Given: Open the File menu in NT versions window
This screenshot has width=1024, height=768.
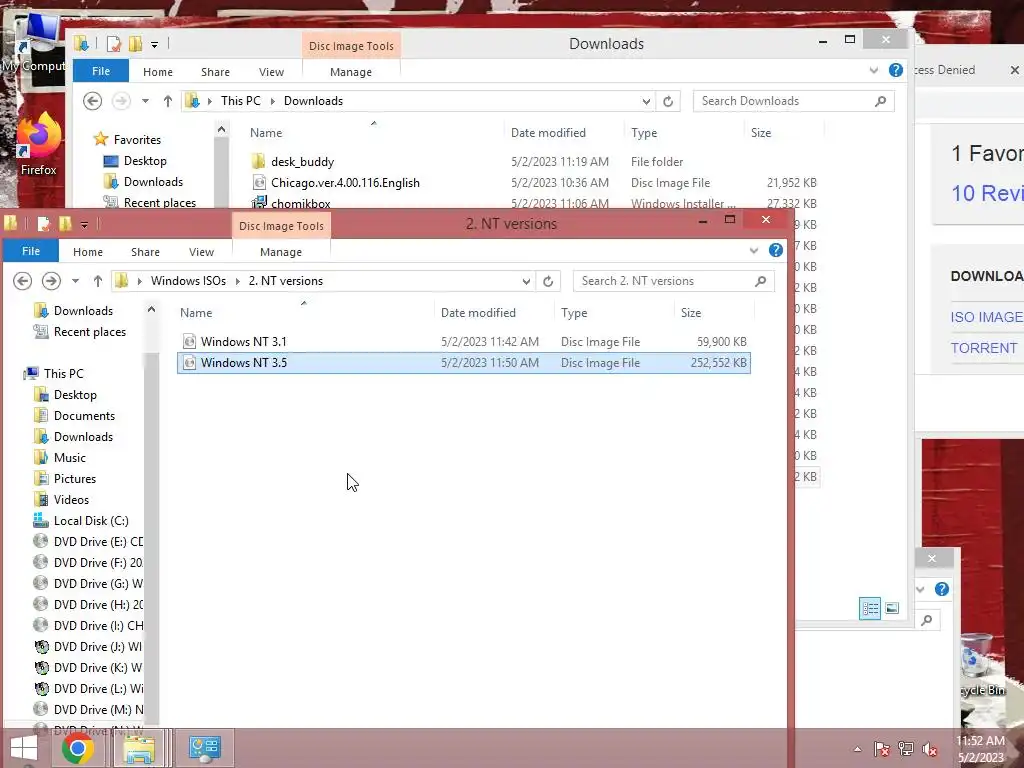Looking at the screenshot, I should coord(31,251).
